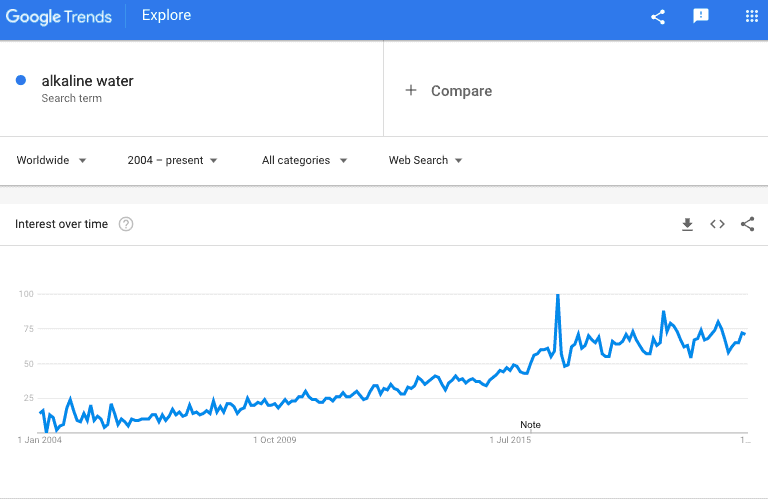This screenshot has width=768, height=499.
Task: Click the header share icon
Action: 658,17
